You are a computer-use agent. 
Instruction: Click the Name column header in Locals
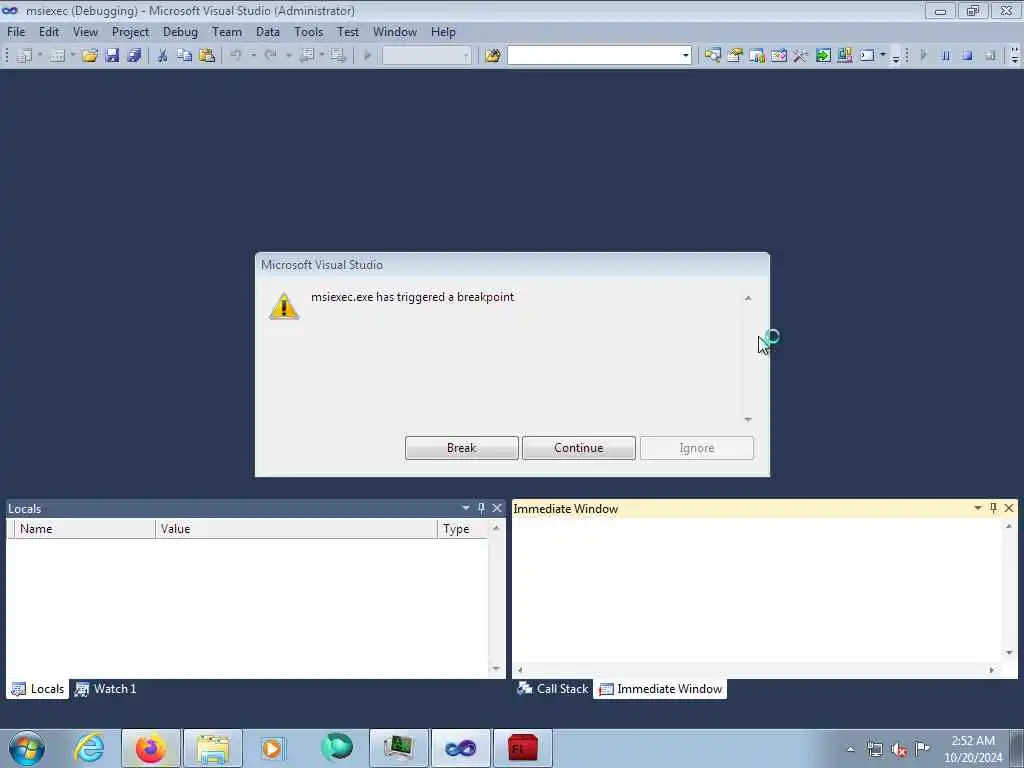[x=84, y=529]
